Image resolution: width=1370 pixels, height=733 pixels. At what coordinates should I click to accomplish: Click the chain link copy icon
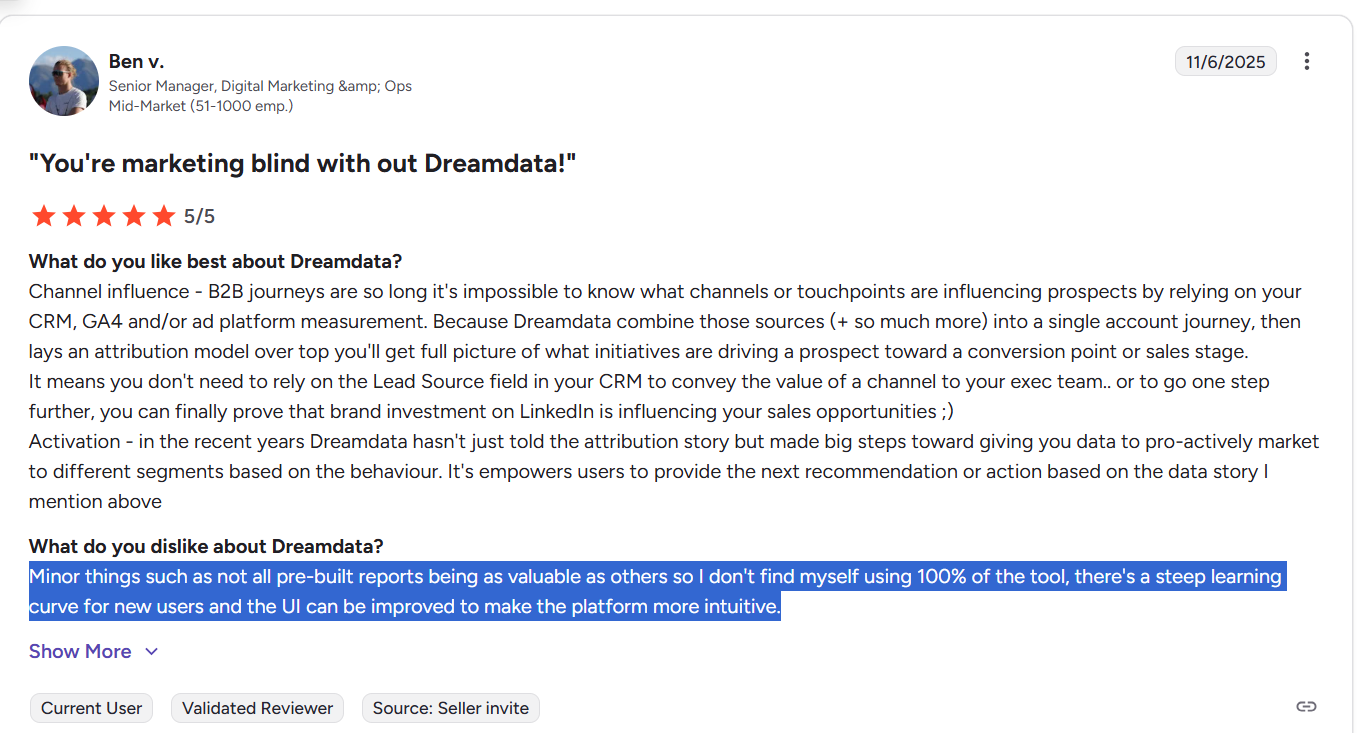pos(1307,706)
